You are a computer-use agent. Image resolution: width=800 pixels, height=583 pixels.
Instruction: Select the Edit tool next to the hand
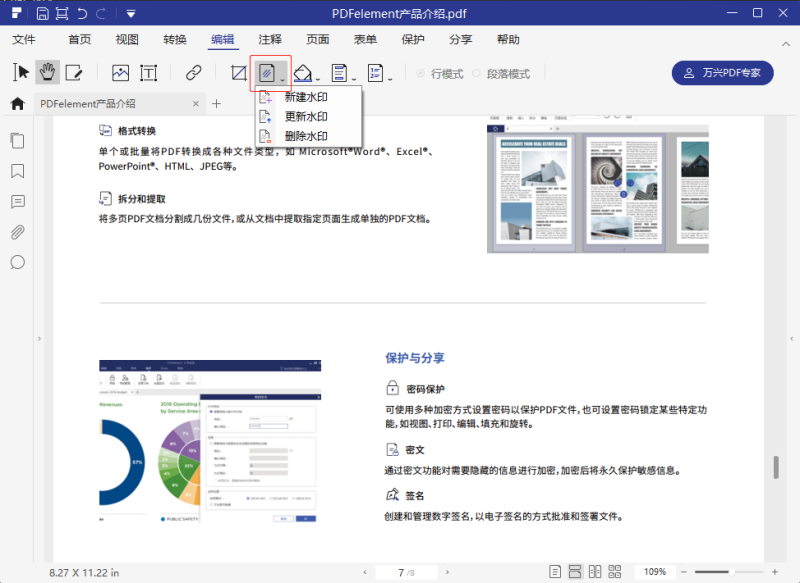pyautogui.click(x=73, y=72)
